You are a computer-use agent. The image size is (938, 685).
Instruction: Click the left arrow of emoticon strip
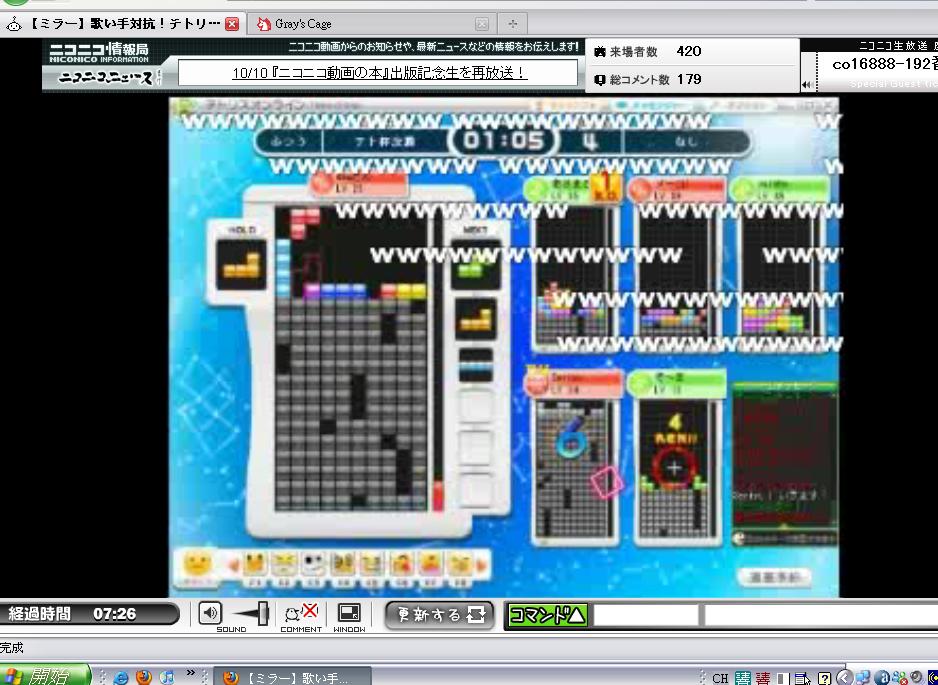234,564
